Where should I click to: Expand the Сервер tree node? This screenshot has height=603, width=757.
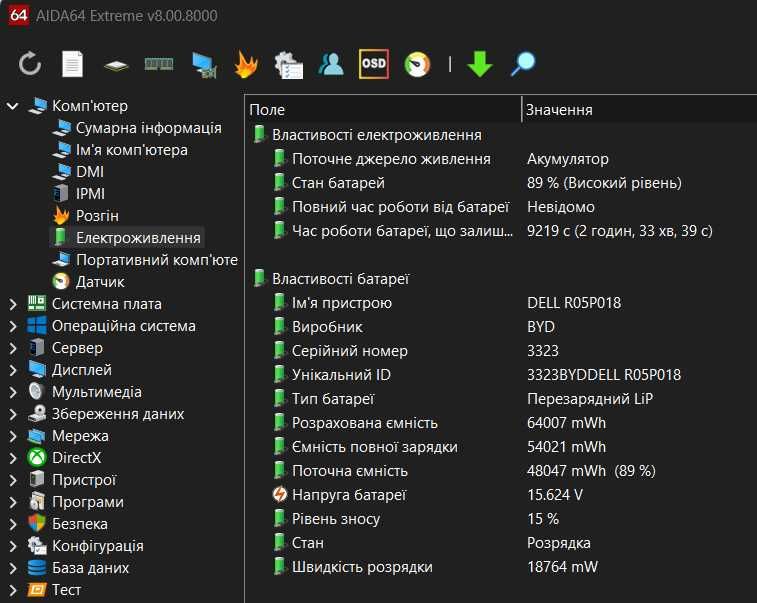pyautogui.click(x=13, y=348)
